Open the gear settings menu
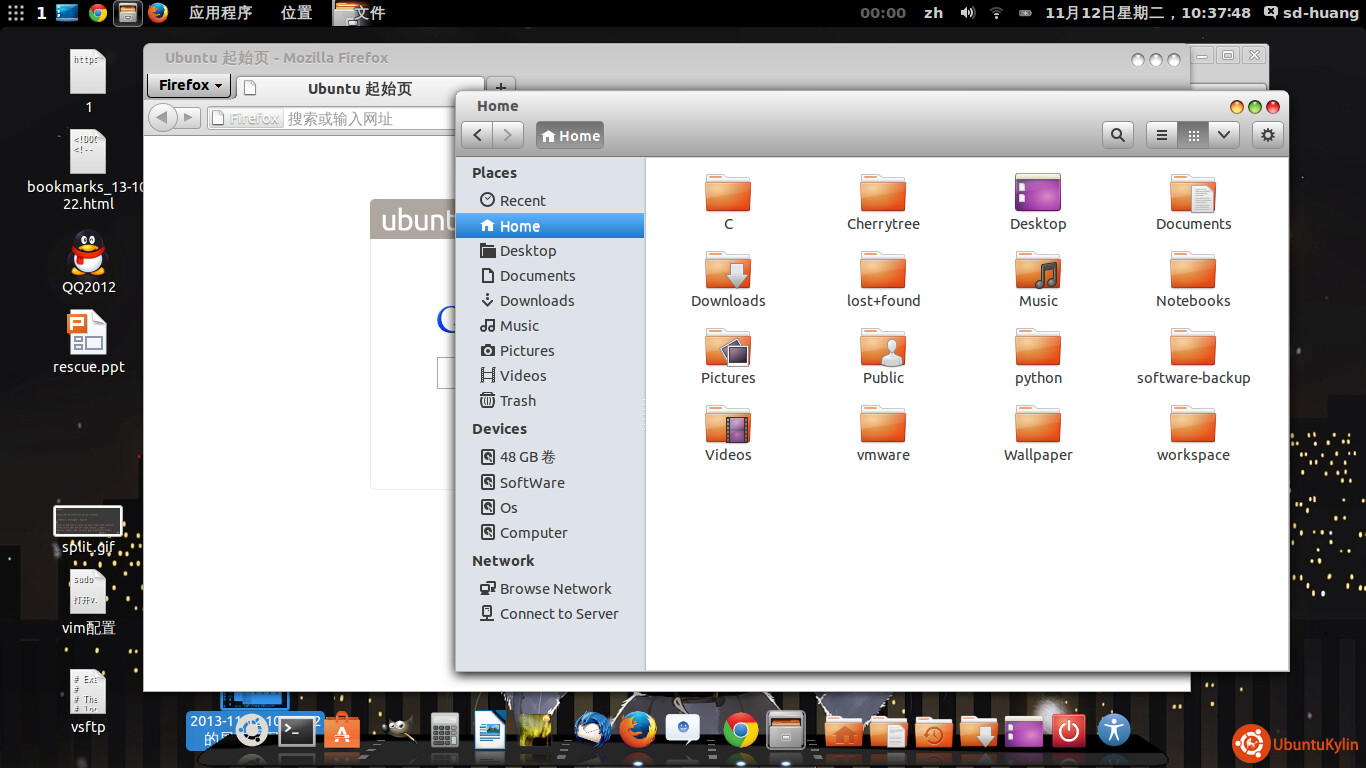The width and height of the screenshot is (1366, 768). tap(1268, 135)
